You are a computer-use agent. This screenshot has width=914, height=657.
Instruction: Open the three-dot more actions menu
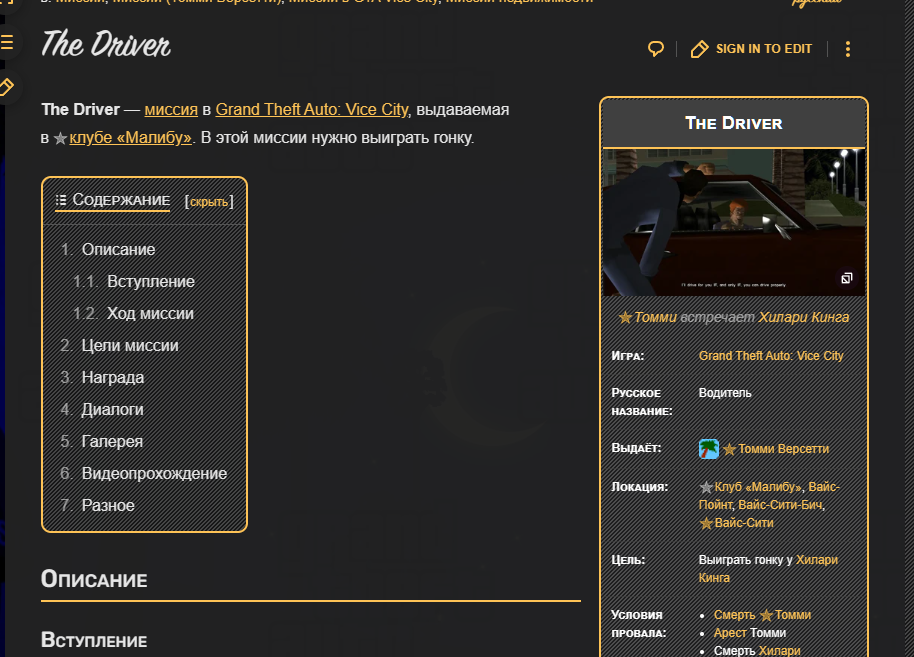coord(848,49)
